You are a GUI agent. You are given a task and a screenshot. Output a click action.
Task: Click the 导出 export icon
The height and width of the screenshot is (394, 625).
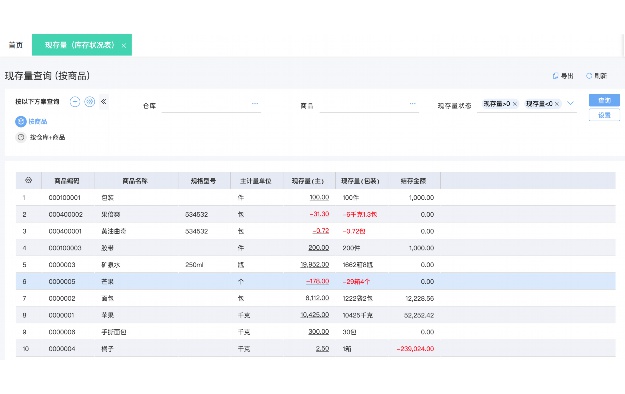(555, 76)
